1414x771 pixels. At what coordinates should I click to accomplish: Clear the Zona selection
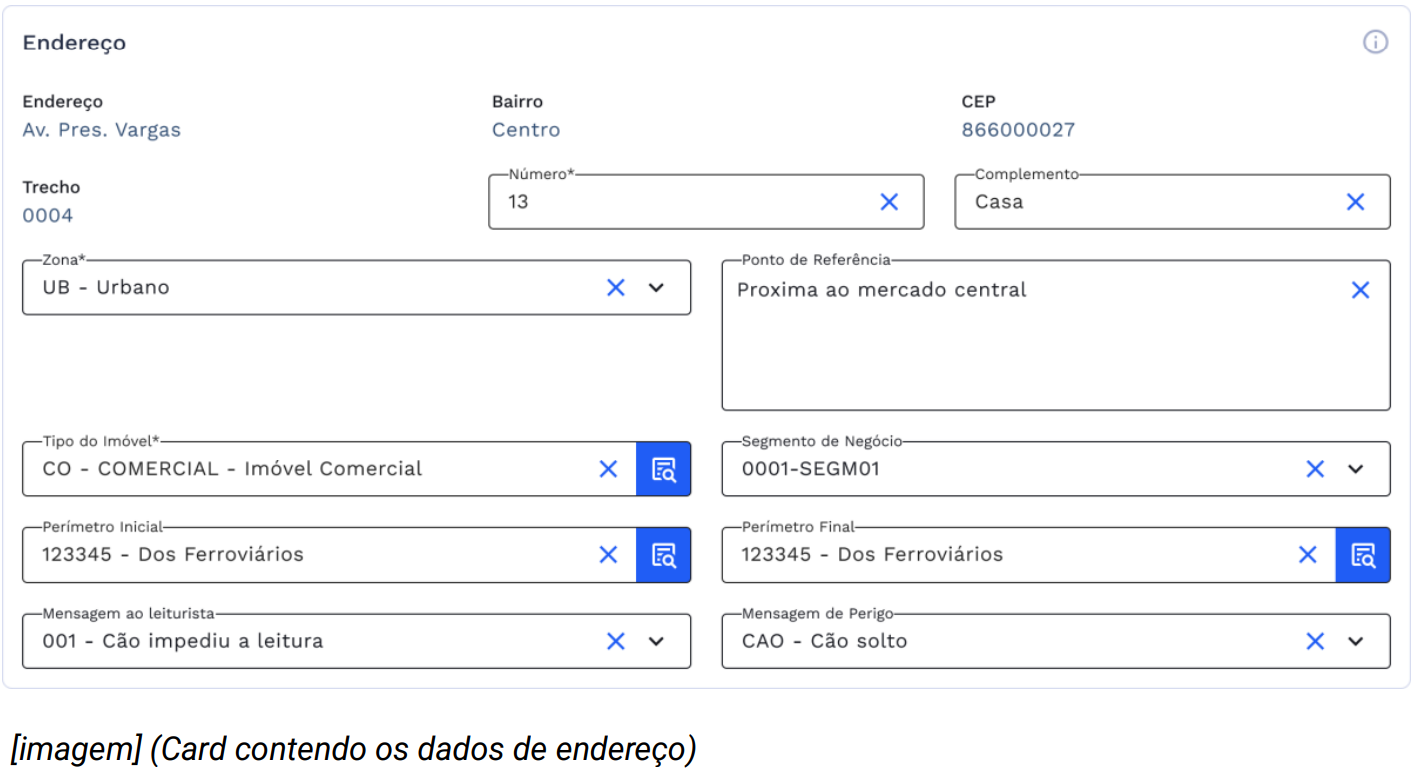tap(615, 288)
